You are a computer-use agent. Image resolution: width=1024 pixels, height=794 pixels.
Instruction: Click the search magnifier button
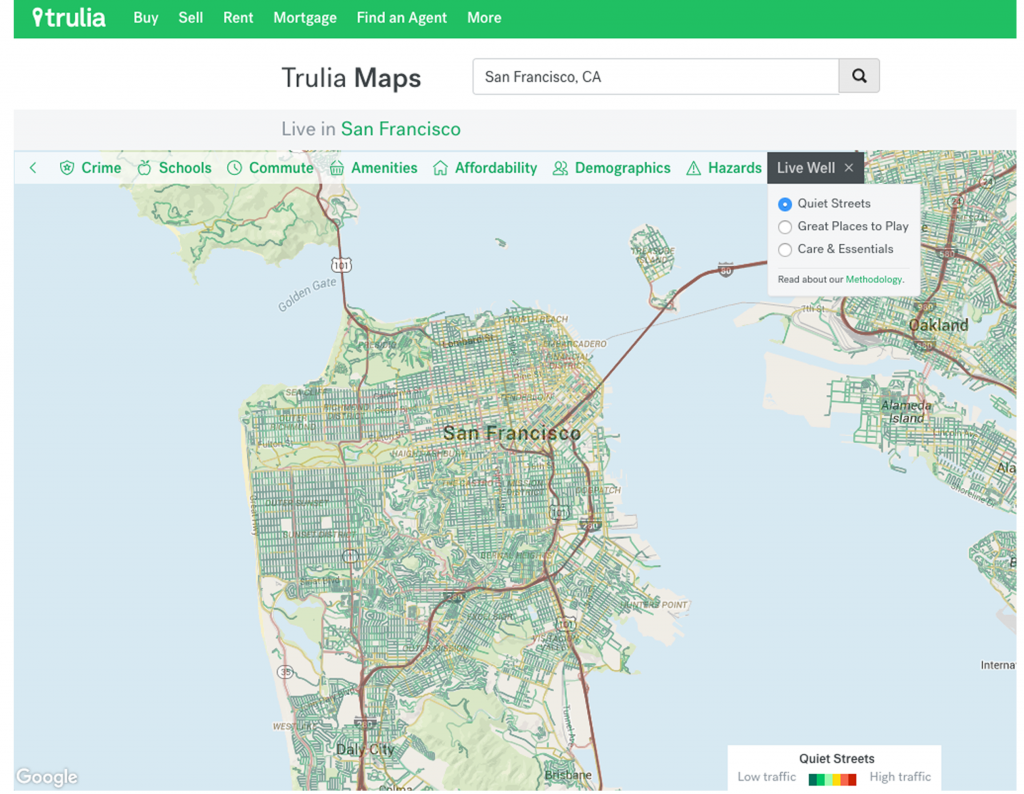(x=859, y=76)
